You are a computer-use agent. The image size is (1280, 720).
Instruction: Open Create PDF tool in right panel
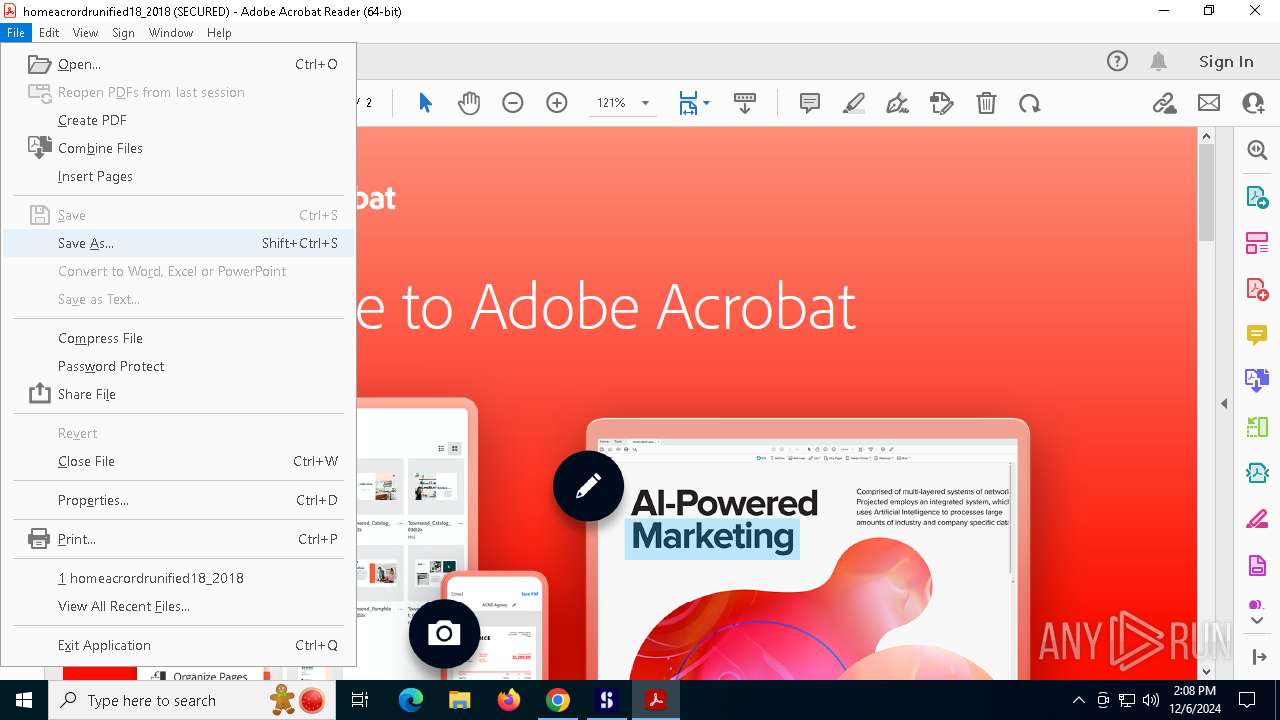1257,289
